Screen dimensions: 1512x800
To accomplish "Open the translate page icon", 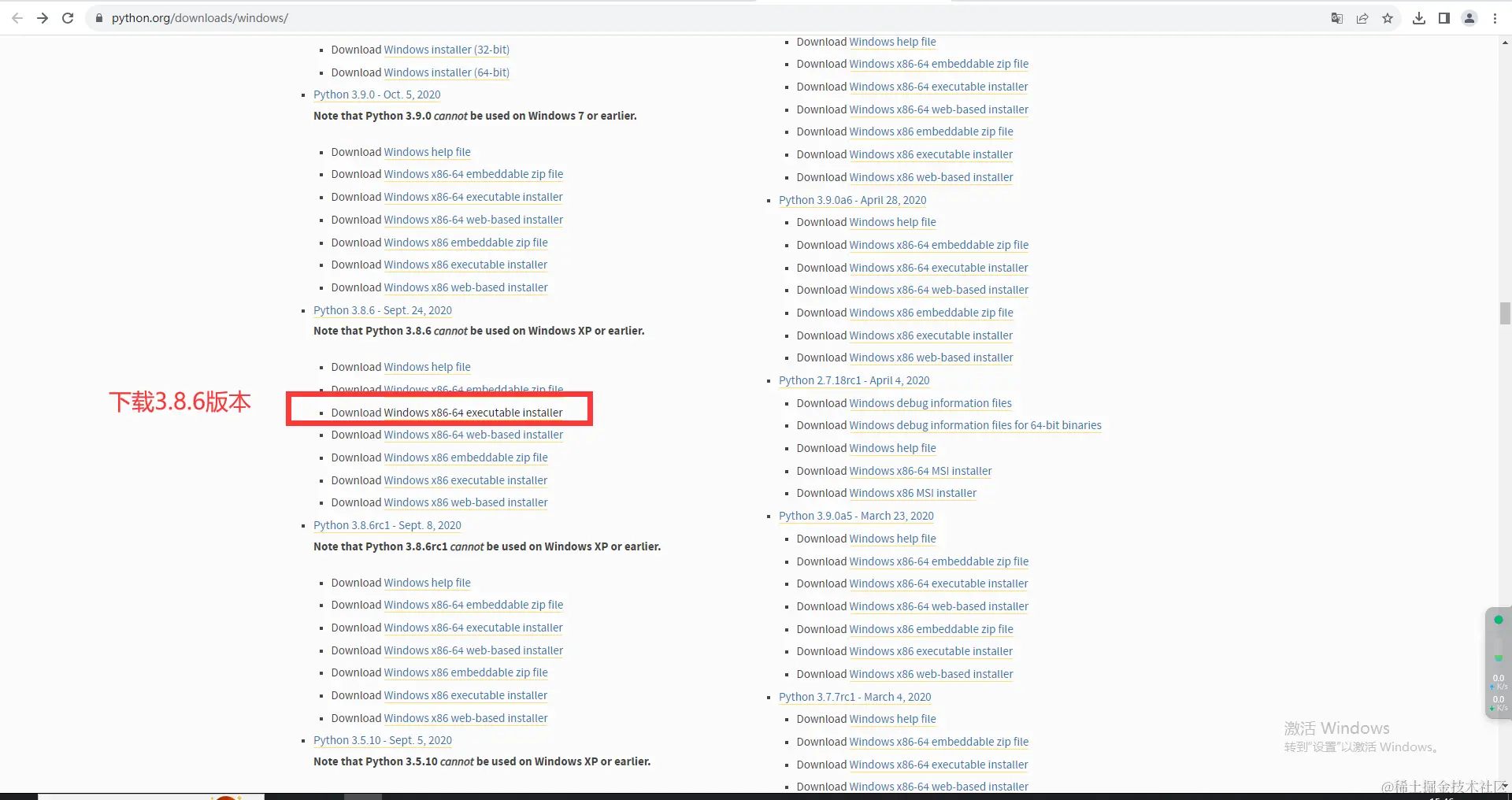I will (x=1337, y=18).
